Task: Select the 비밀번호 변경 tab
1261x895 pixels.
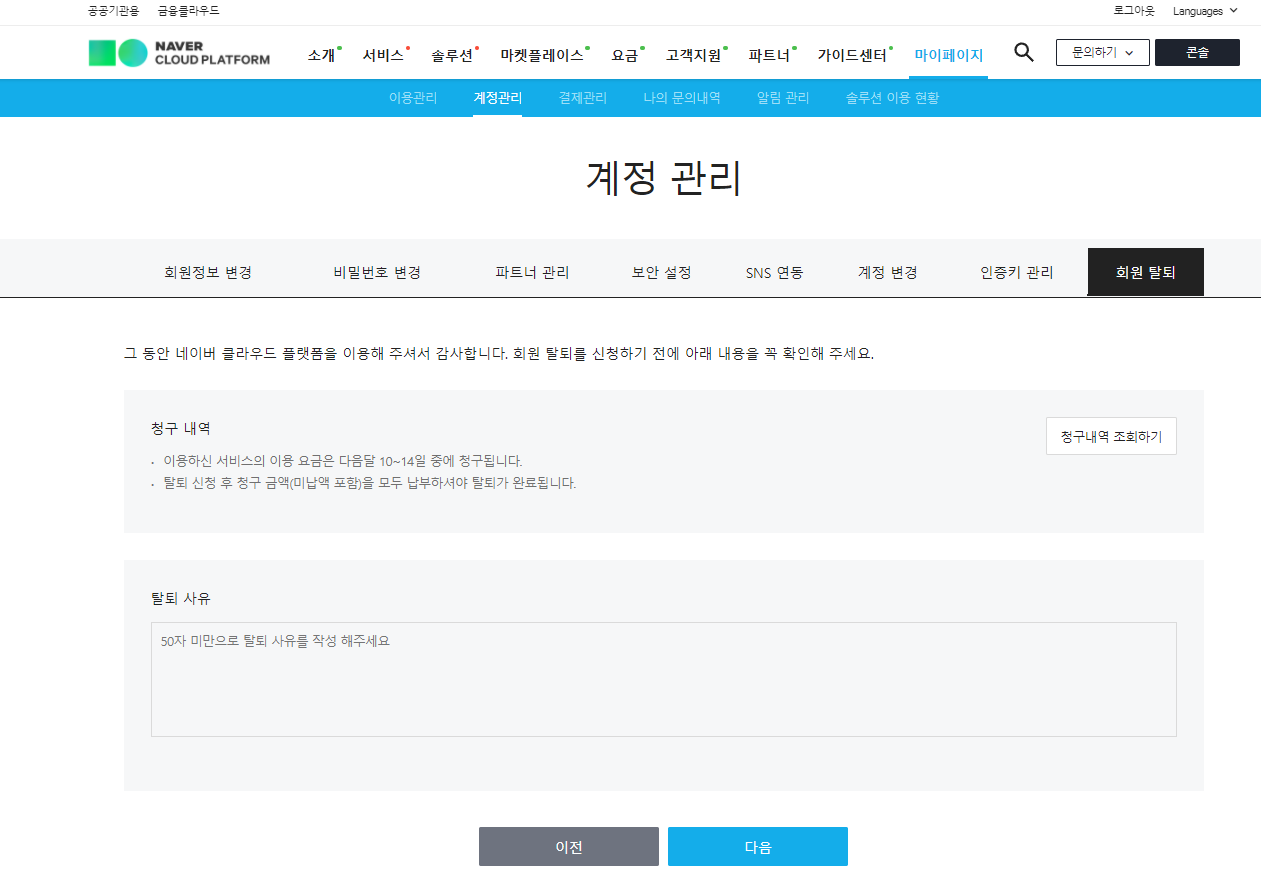Action: tap(377, 272)
